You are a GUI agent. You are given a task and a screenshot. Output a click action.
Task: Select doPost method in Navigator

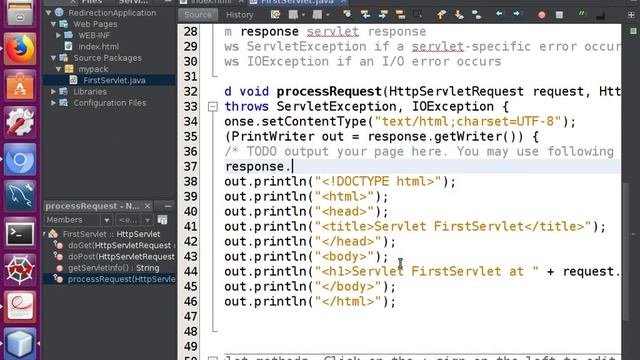click(x=121, y=257)
